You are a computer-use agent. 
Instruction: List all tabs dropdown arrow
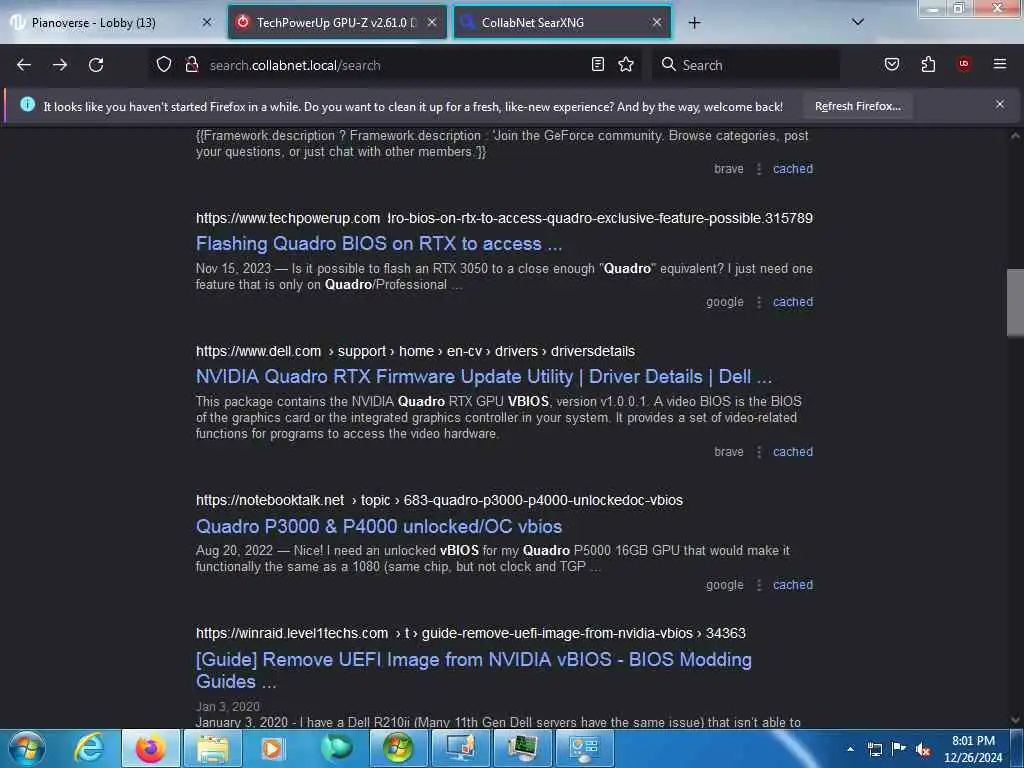click(x=858, y=22)
